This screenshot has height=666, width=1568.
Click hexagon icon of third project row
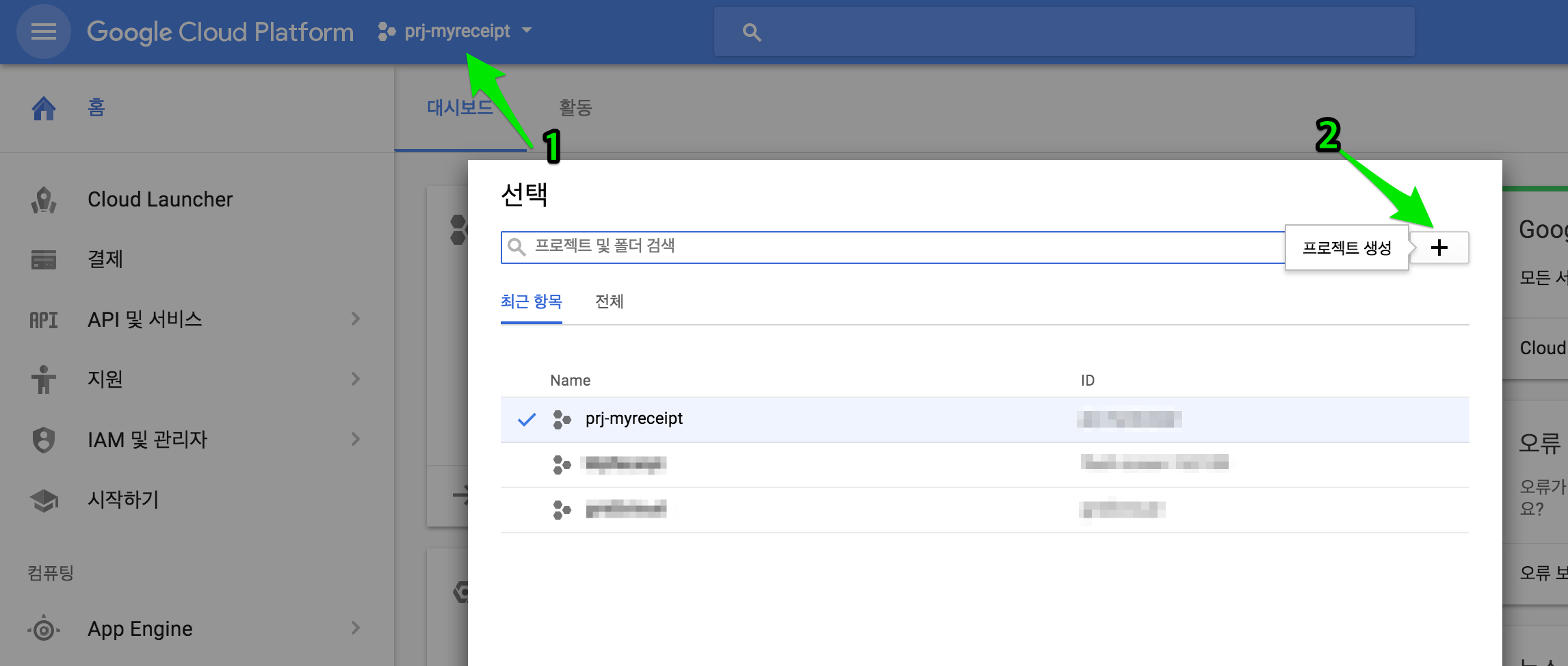[x=562, y=510]
